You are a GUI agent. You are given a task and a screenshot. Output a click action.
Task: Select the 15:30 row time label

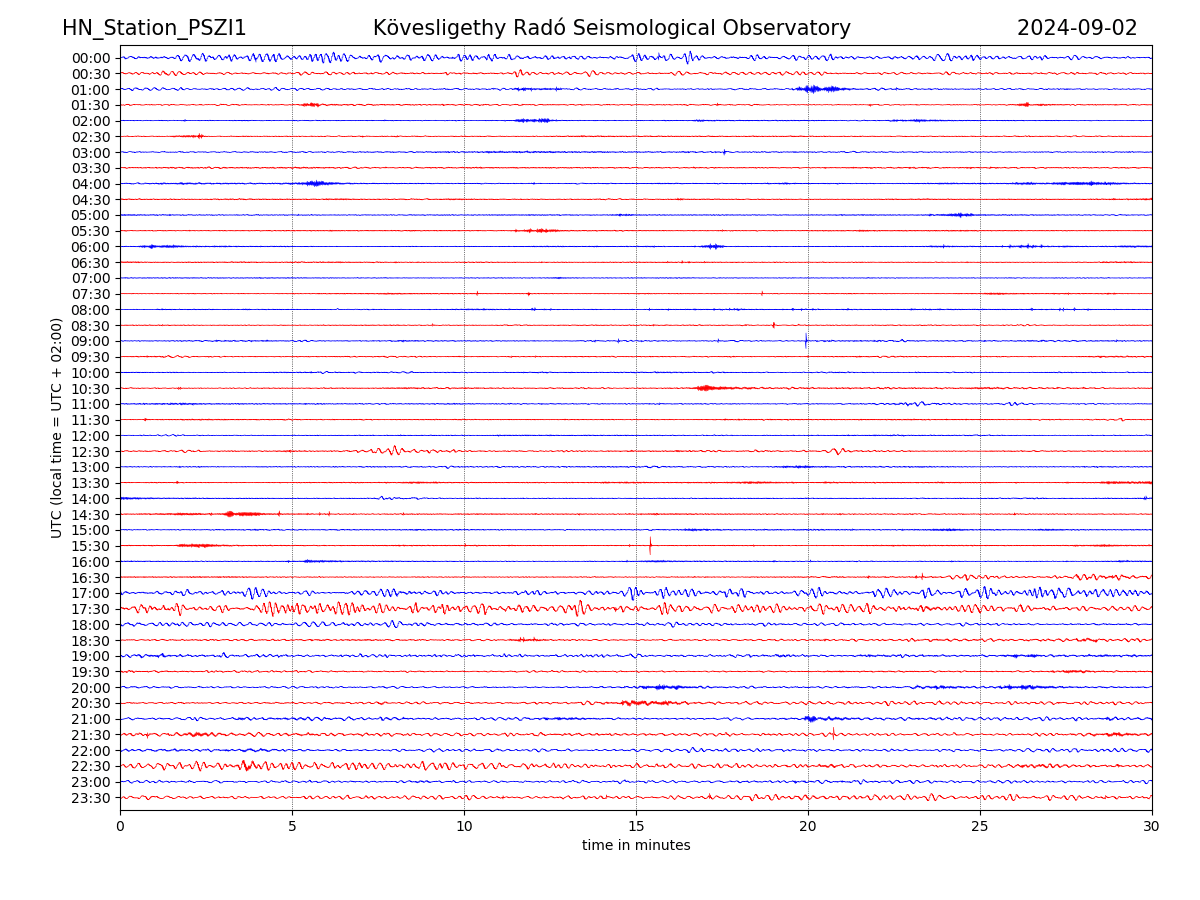pyautogui.click(x=91, y=546)
